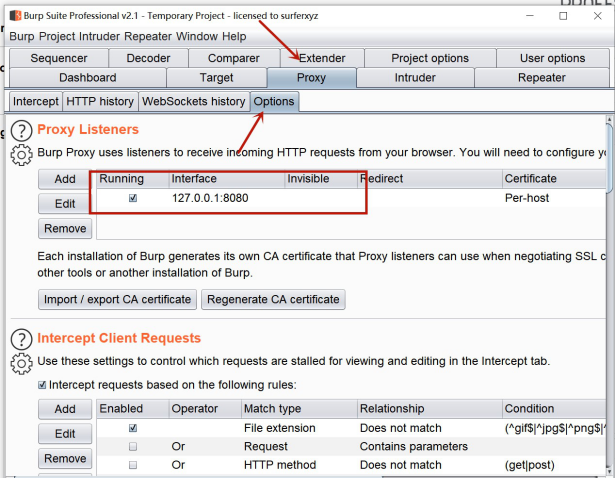Toggle the Running checkbox for 127.0.0.1:8080 listener
Image resolution: width=616 pixels, height=478 pixels.
coord(133,198)
